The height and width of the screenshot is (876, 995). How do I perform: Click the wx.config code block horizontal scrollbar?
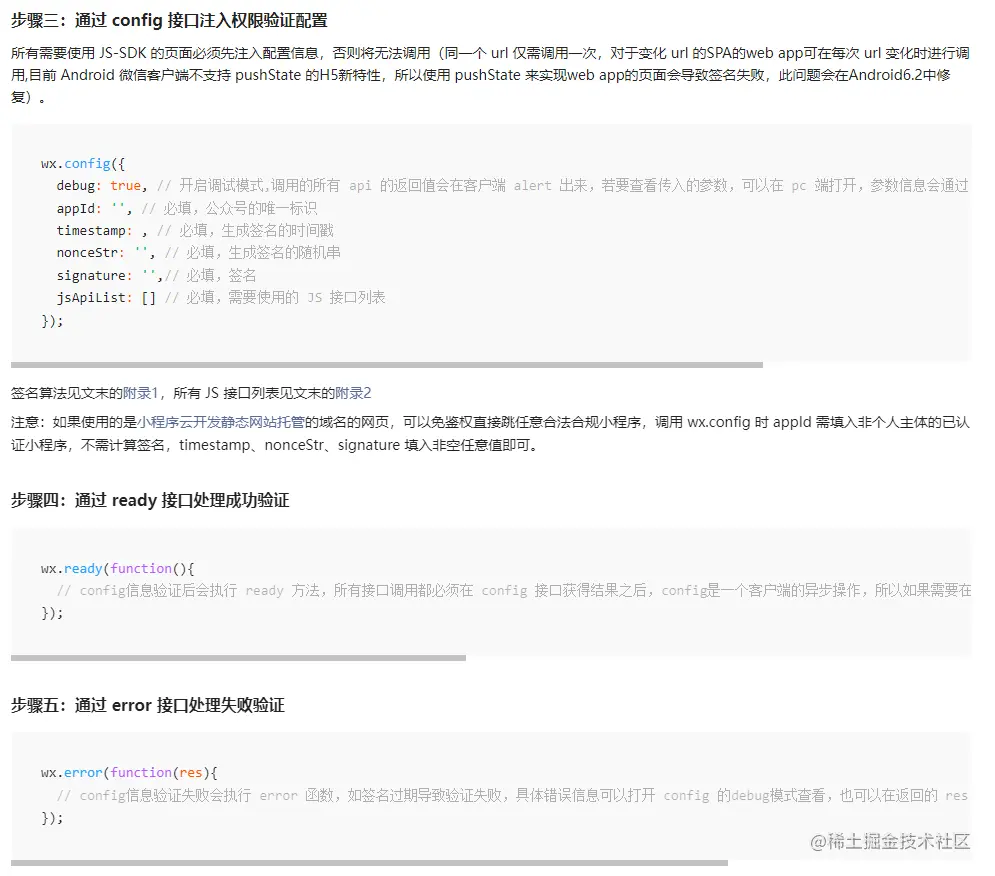point(386,365)
